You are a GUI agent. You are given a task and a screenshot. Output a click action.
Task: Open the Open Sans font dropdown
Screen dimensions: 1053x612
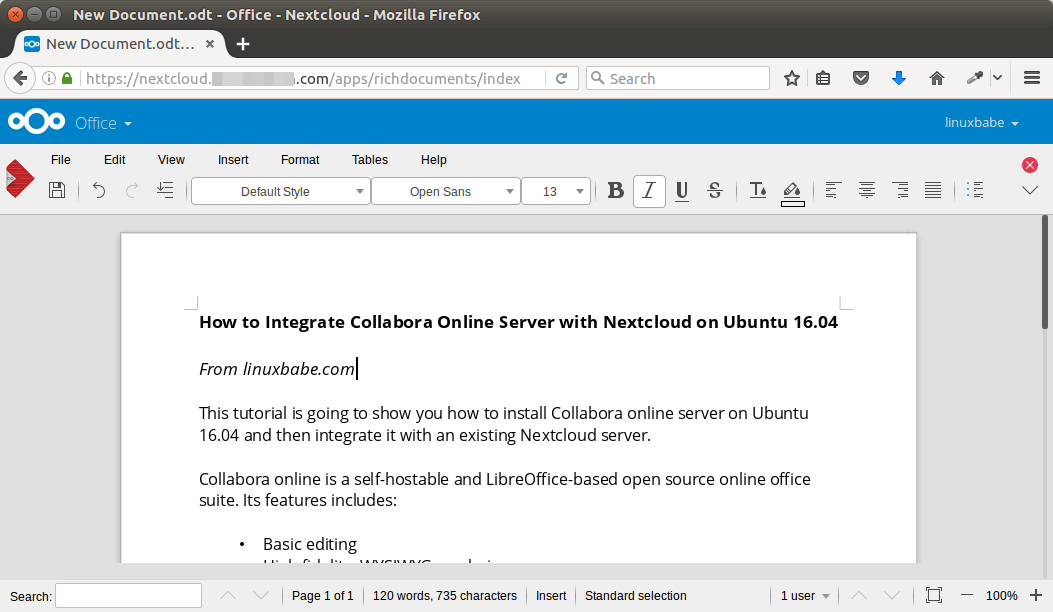click(445, 191)
